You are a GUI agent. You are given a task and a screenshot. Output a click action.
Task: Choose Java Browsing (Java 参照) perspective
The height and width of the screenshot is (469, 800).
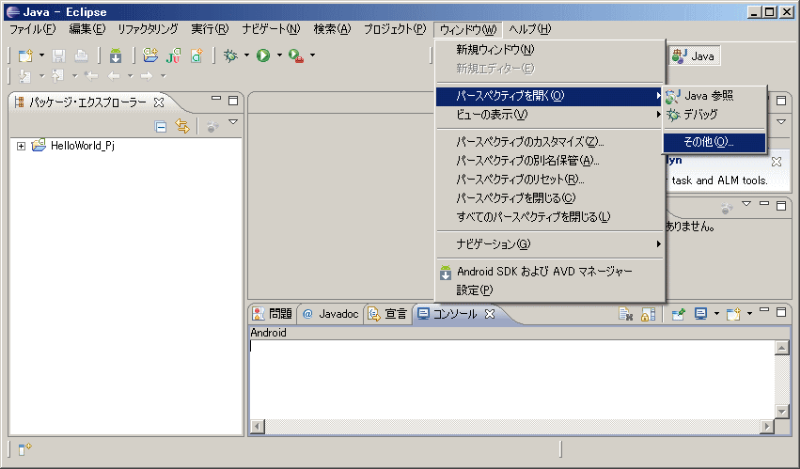tap(714, 95)
